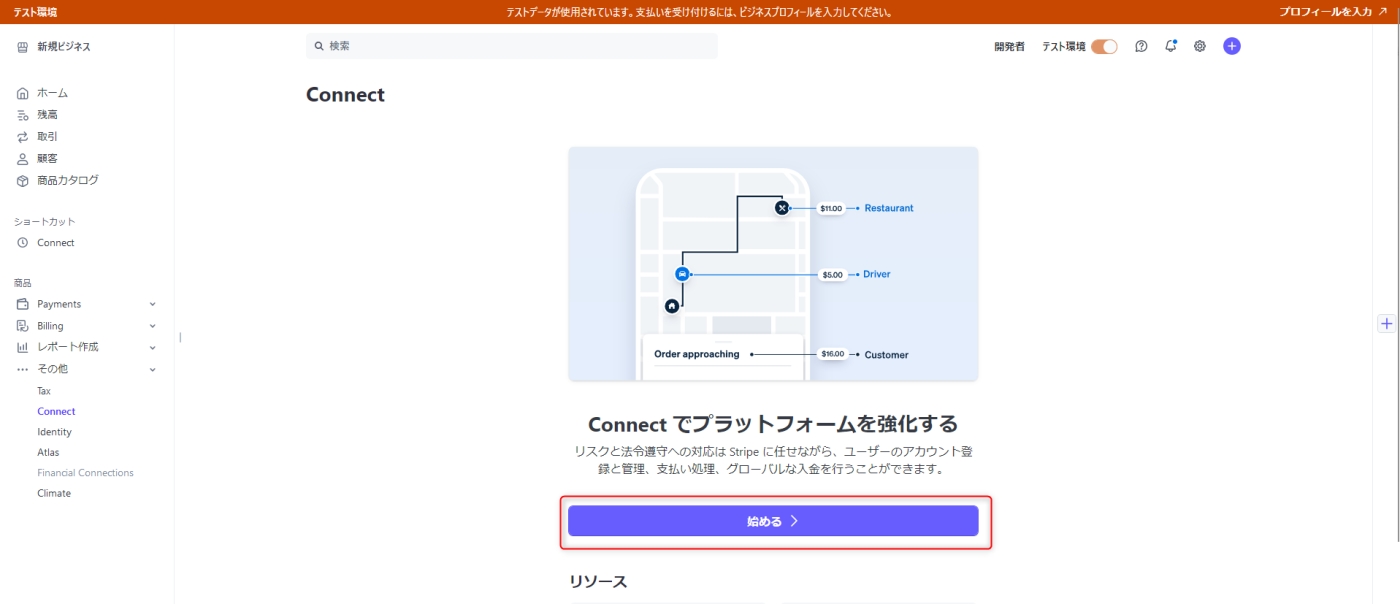The height and width of the screenshot is (604, 1400).
Task: Click arrow icon next to プロフィールを入力
Action: (1382, 12)
